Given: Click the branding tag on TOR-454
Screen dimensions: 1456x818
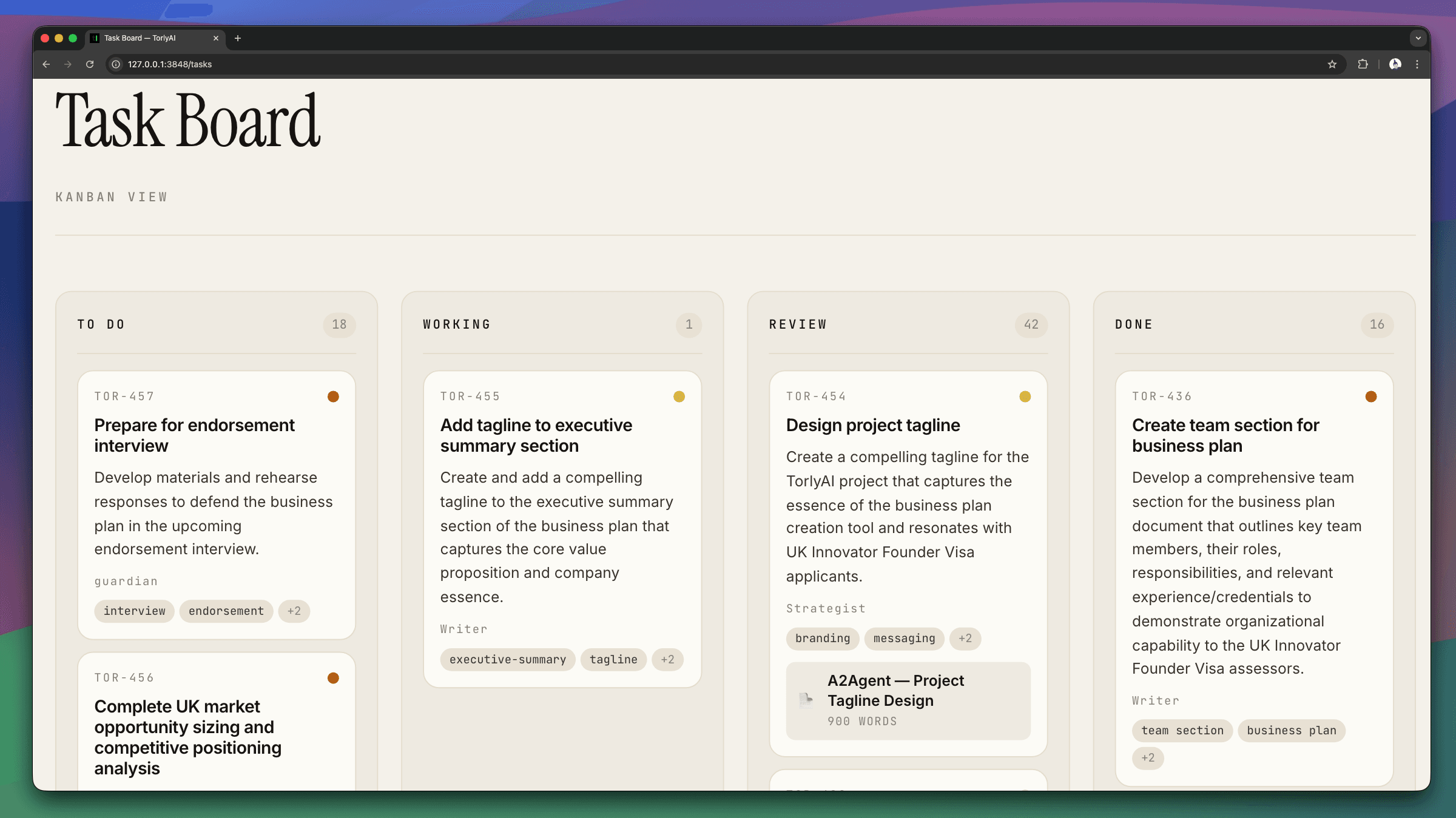Looking at the screenshot, I should (x=823, y=639).
